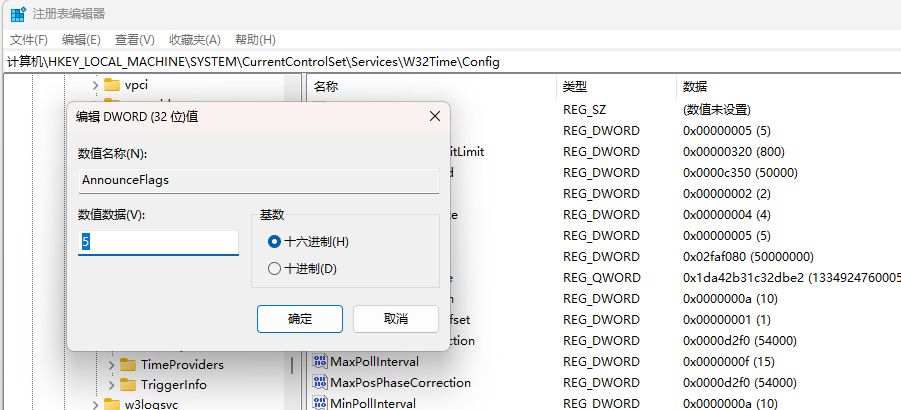Expand the TimeProviders tree node
901x410 pixels.
(112, 364)
